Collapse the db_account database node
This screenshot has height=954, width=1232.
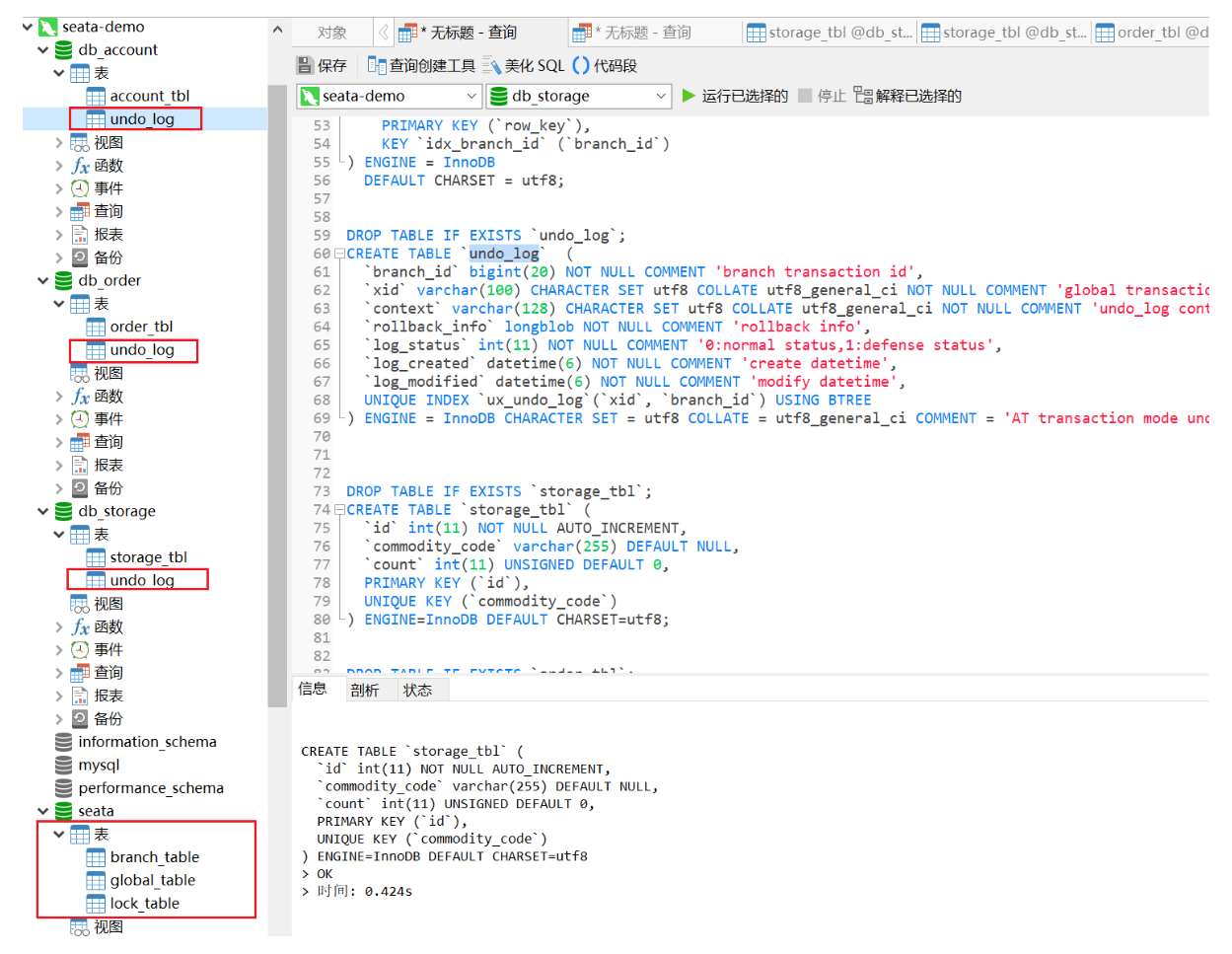tap(43, 49)
